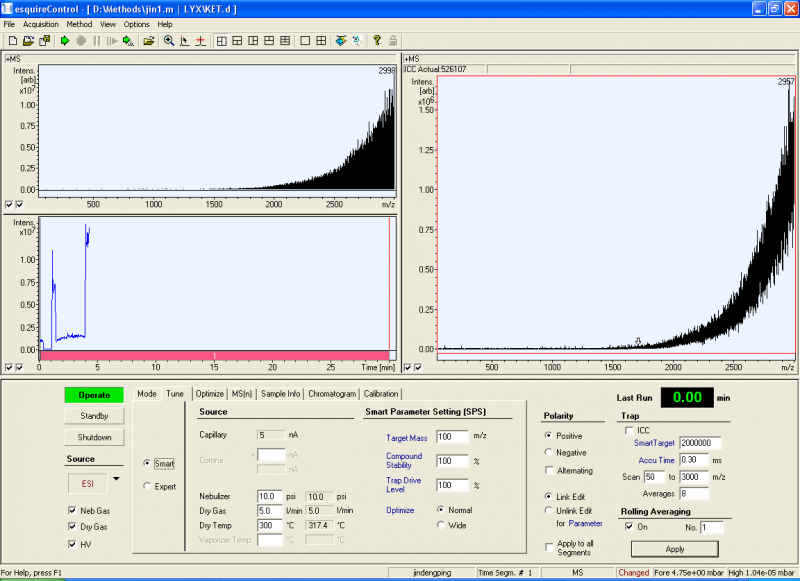This screenshot has width=800, height=581.
Task: Open the Method menu in menu bar
Action: (x=79, y=23)
